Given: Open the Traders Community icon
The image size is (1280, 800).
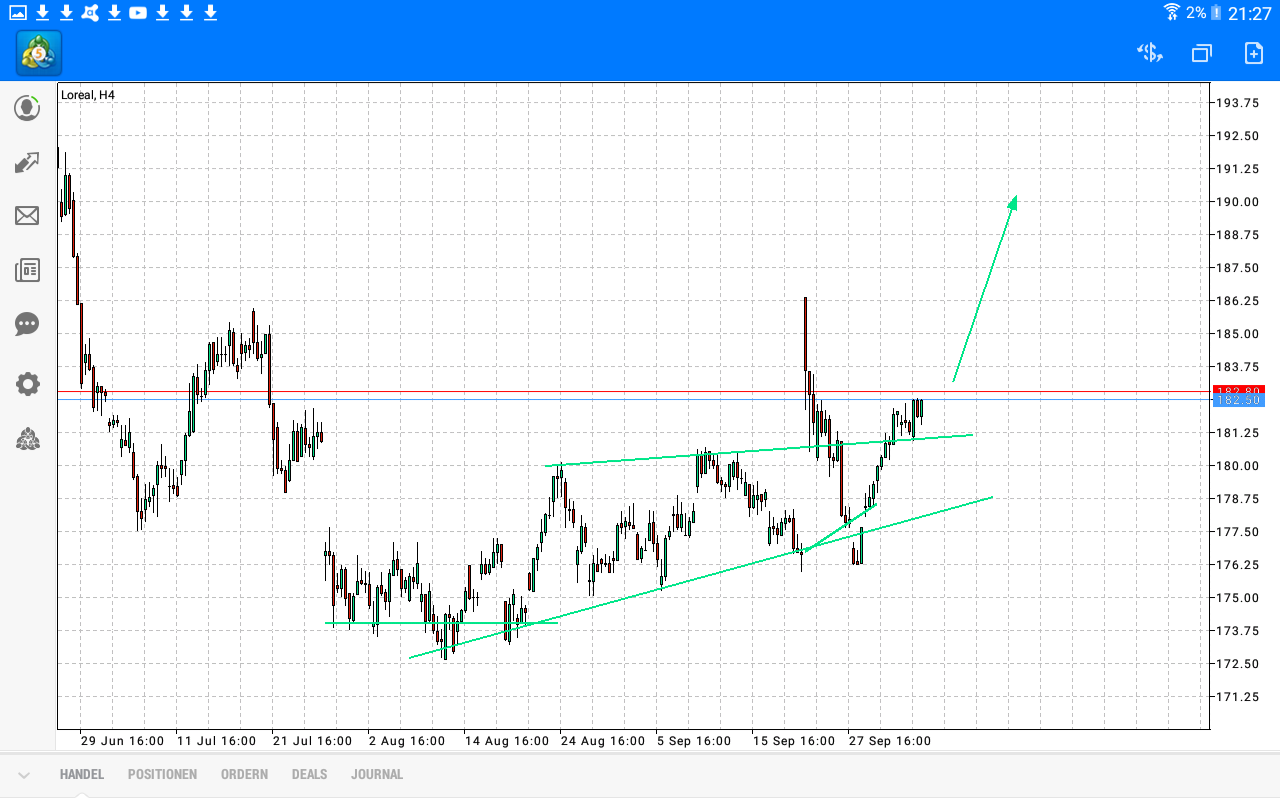Looking at the screenshot, I should 27,439.
